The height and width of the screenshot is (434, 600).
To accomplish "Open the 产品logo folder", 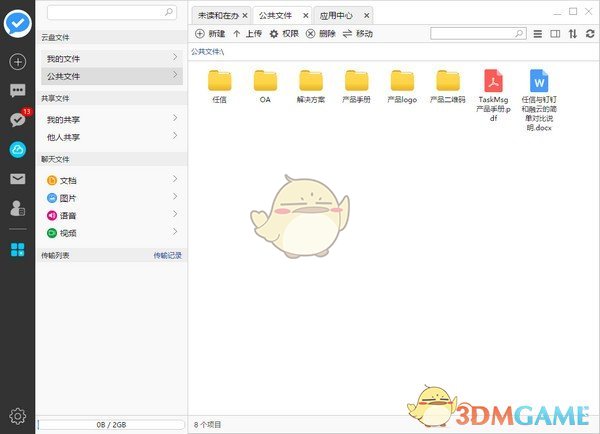I will [402, 86].
